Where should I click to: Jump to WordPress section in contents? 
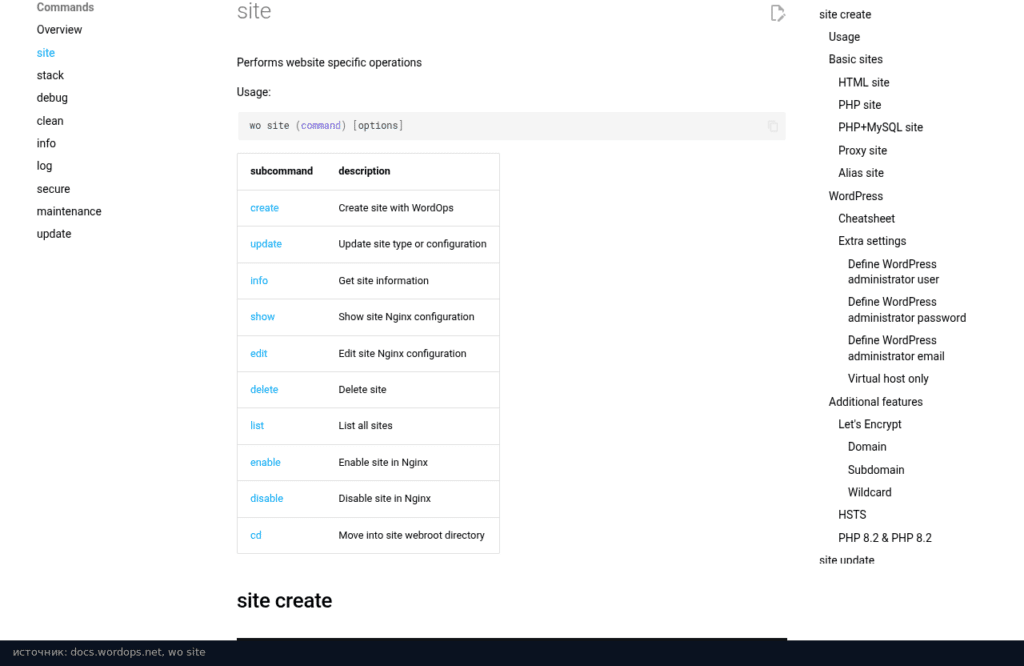coord(856,196)
